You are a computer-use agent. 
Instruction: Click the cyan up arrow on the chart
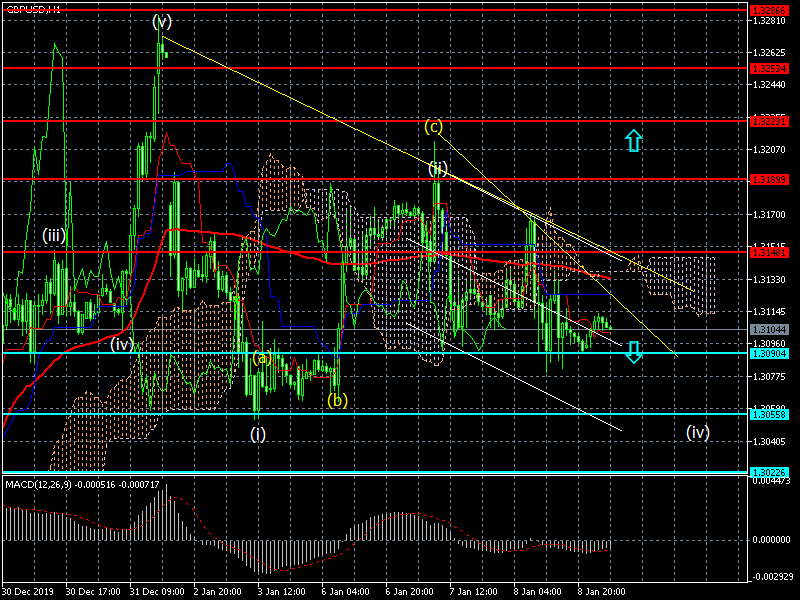tap(632, 140)
